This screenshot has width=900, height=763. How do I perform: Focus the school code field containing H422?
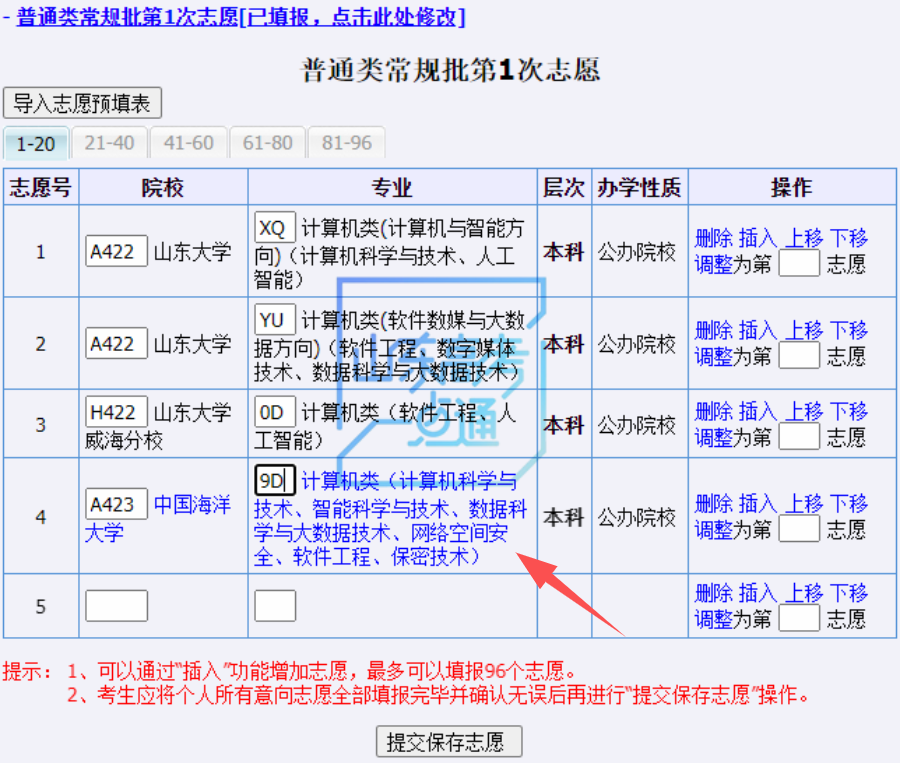[116, 412]
